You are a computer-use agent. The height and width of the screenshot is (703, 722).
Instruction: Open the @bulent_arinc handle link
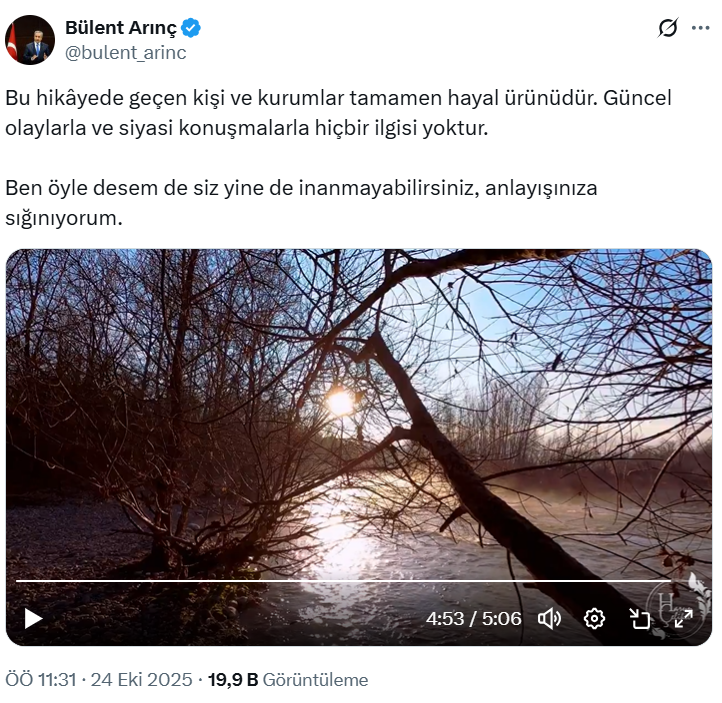pyautogui.click(x=126, y=53)
